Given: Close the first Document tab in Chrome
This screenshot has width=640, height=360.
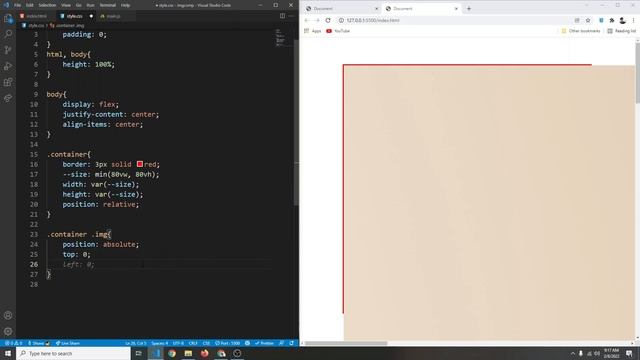Looking at the screenshot, I should pos(376,9).
